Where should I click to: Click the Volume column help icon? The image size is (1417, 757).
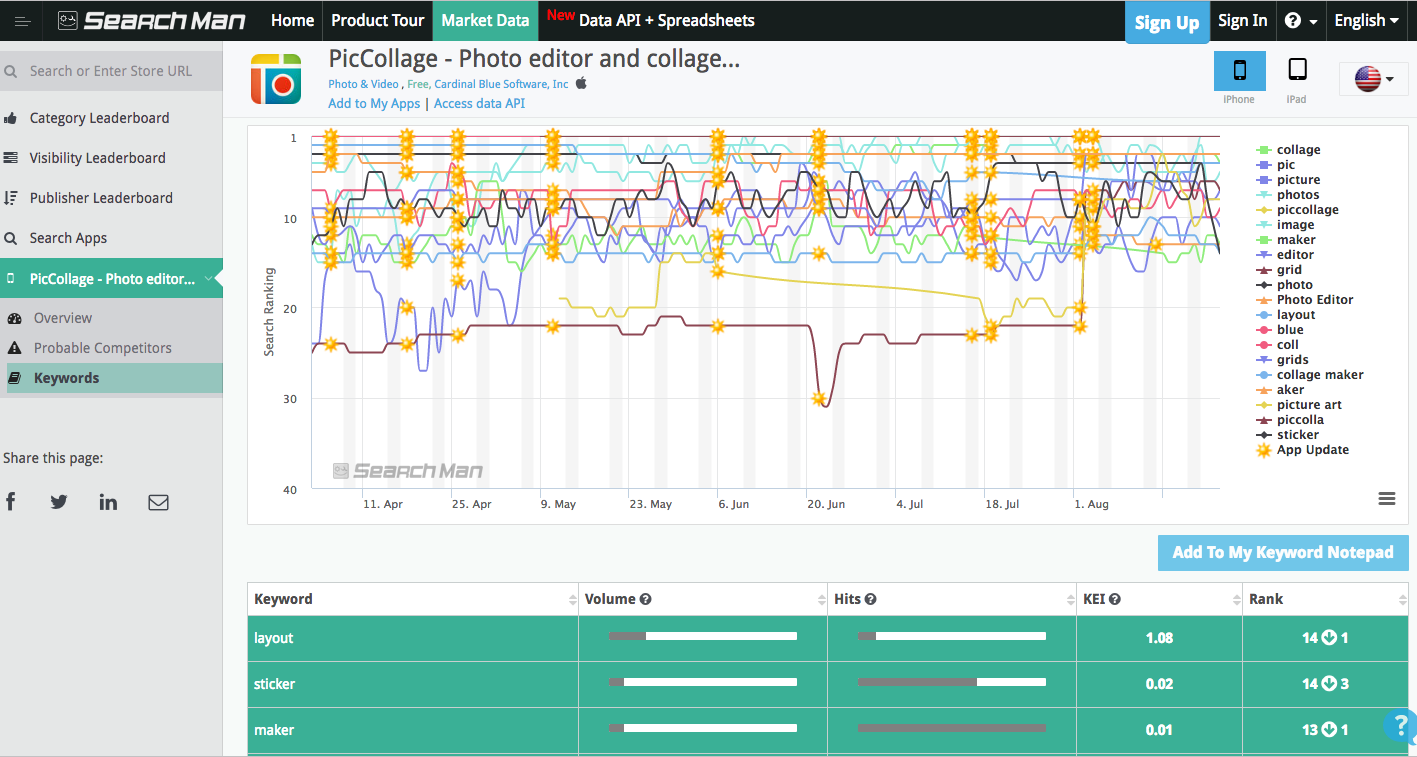coord(646,599)
